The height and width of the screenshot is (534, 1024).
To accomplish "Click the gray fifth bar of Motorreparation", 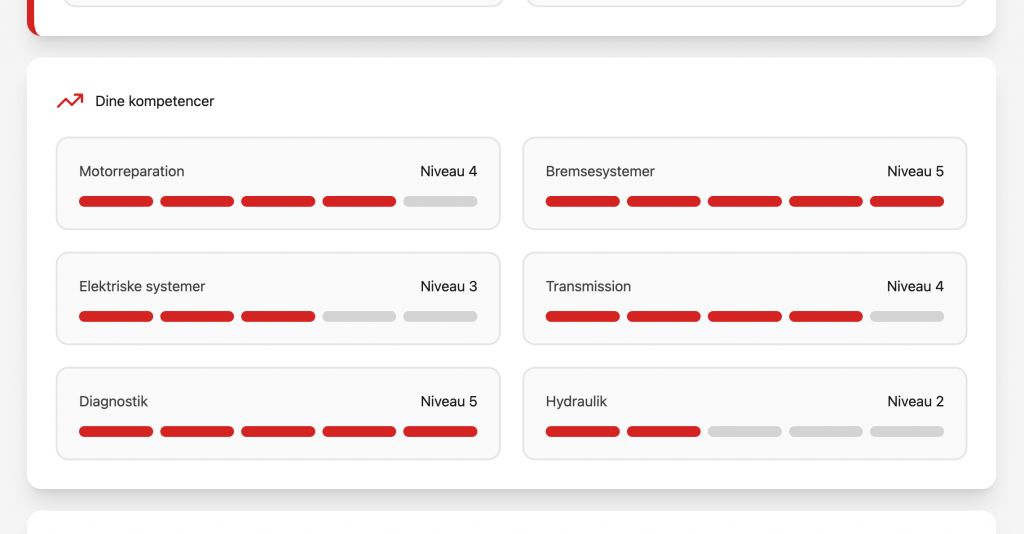I will click(x=440, y=201).
